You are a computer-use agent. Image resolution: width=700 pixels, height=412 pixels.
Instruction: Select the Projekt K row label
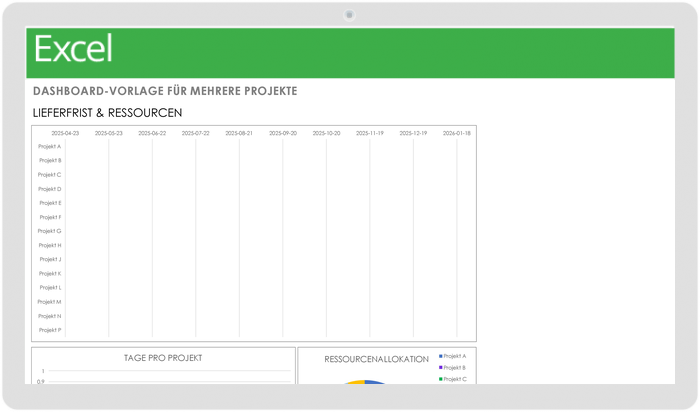[50, 274]
